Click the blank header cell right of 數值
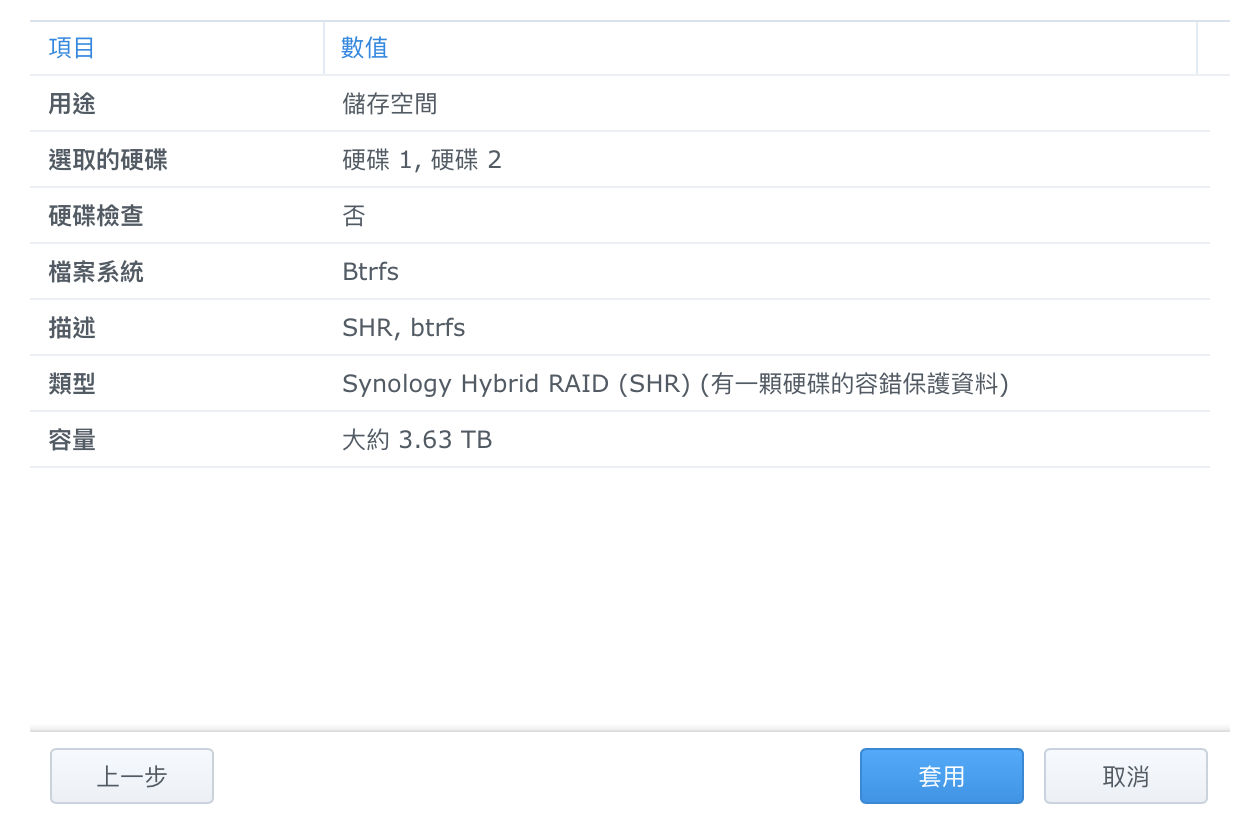This screenshot has height=818, width=1256. (1213, 48)
